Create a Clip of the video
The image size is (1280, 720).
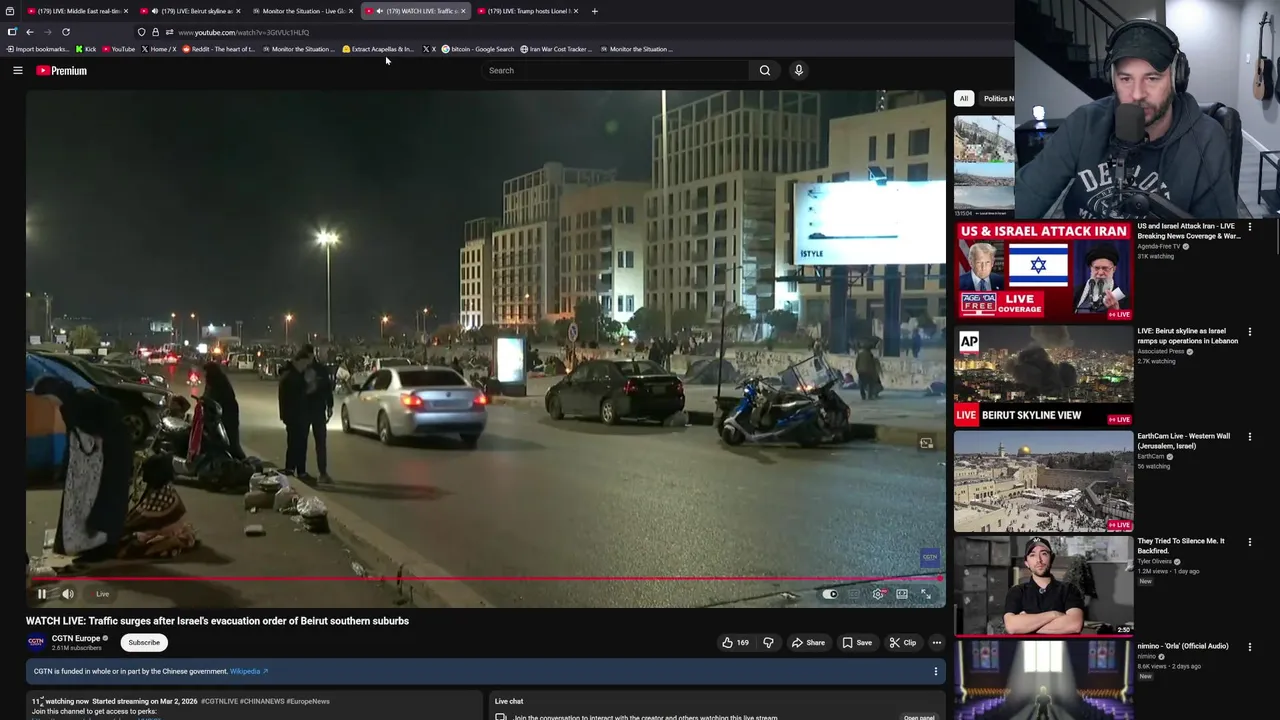point(902,643)
